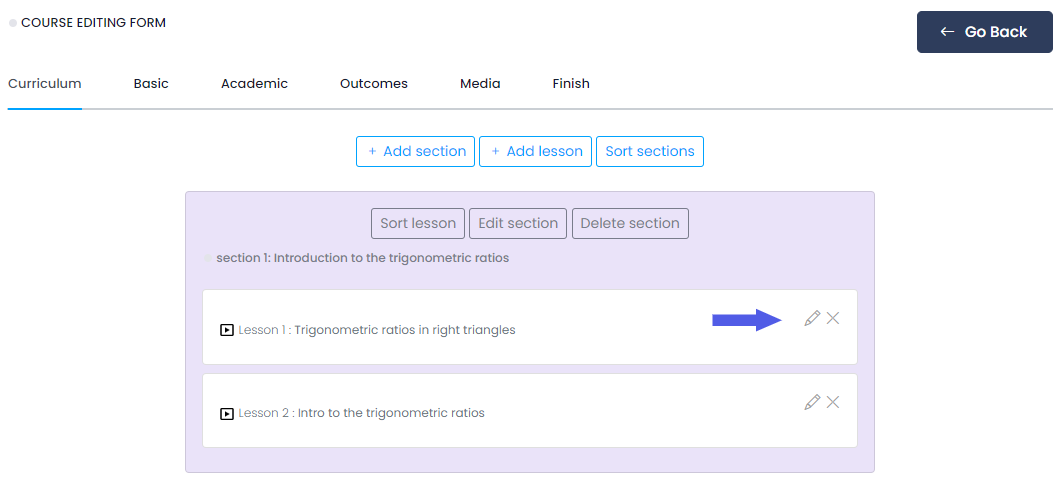
Task: Go to the Academic tab
Action: (x=254, y=84)
